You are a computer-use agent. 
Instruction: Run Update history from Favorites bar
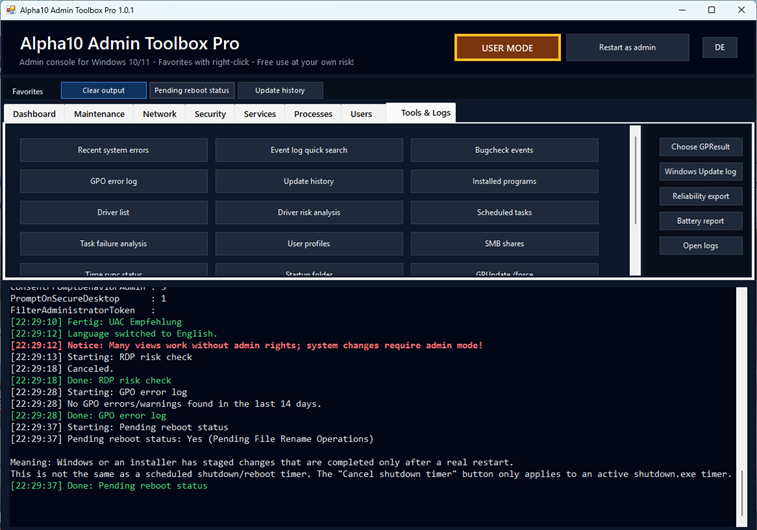[x=280, y=90]
